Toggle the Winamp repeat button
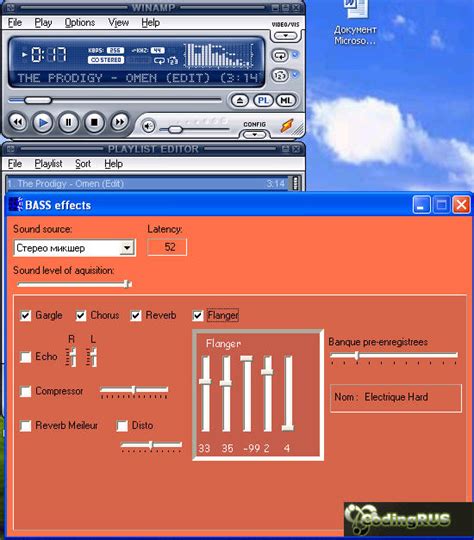 [x=280, y=55]
